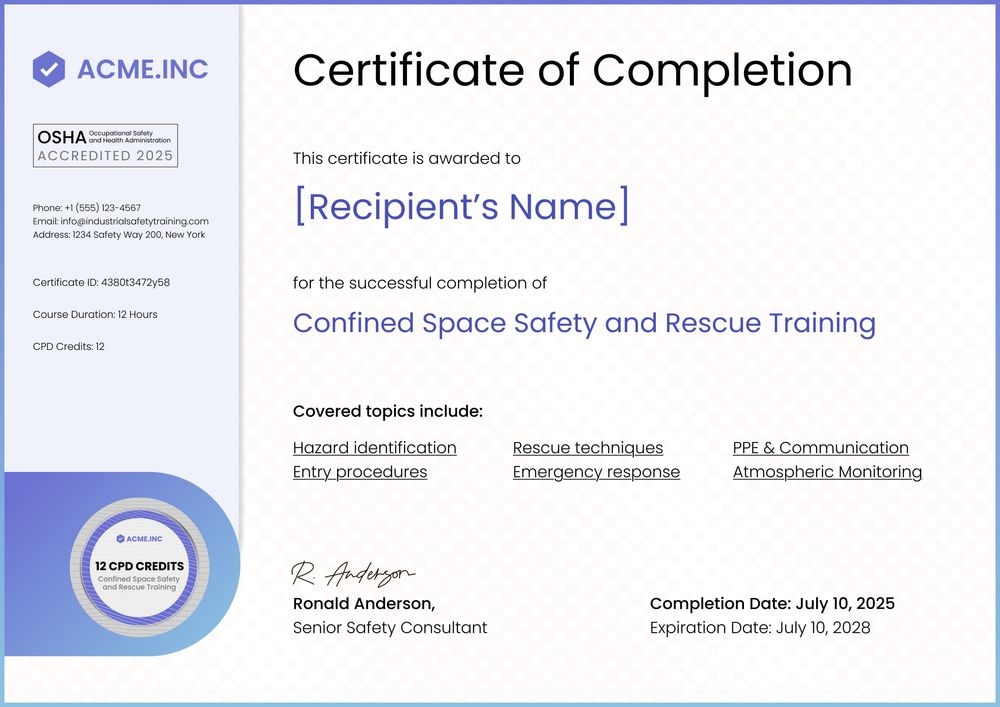Click the ACME.INC hexagon checkmark logo
Screen dimensions: 1000x707
pos(47,69)
